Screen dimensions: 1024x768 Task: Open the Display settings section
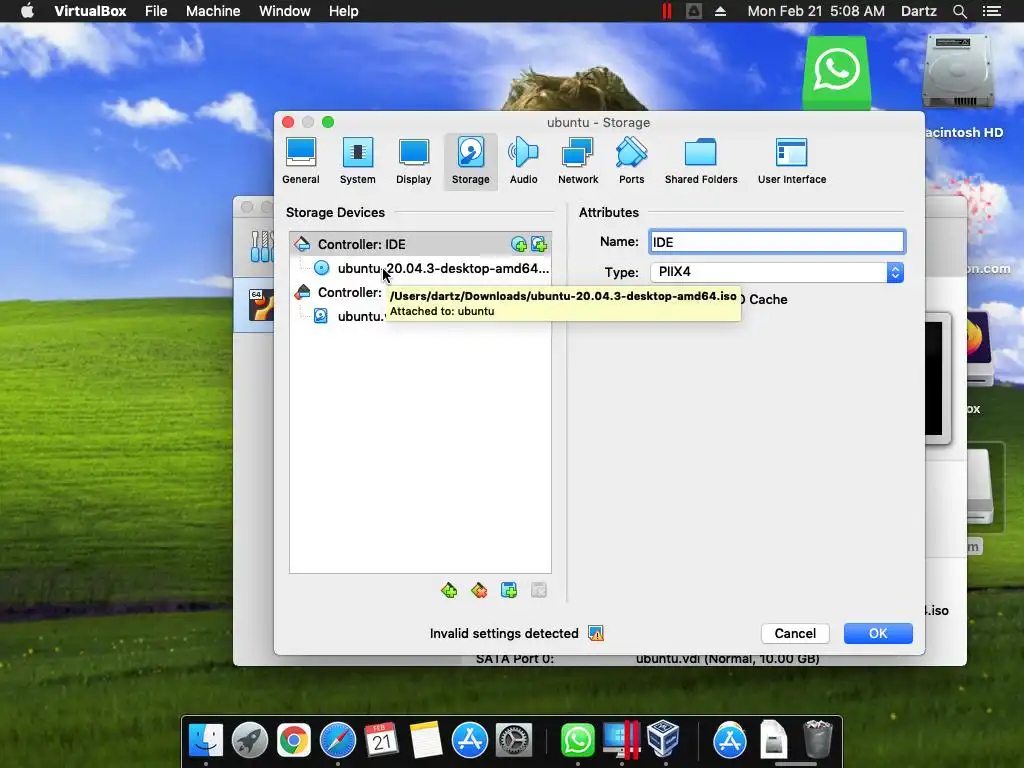coord(413,161)
